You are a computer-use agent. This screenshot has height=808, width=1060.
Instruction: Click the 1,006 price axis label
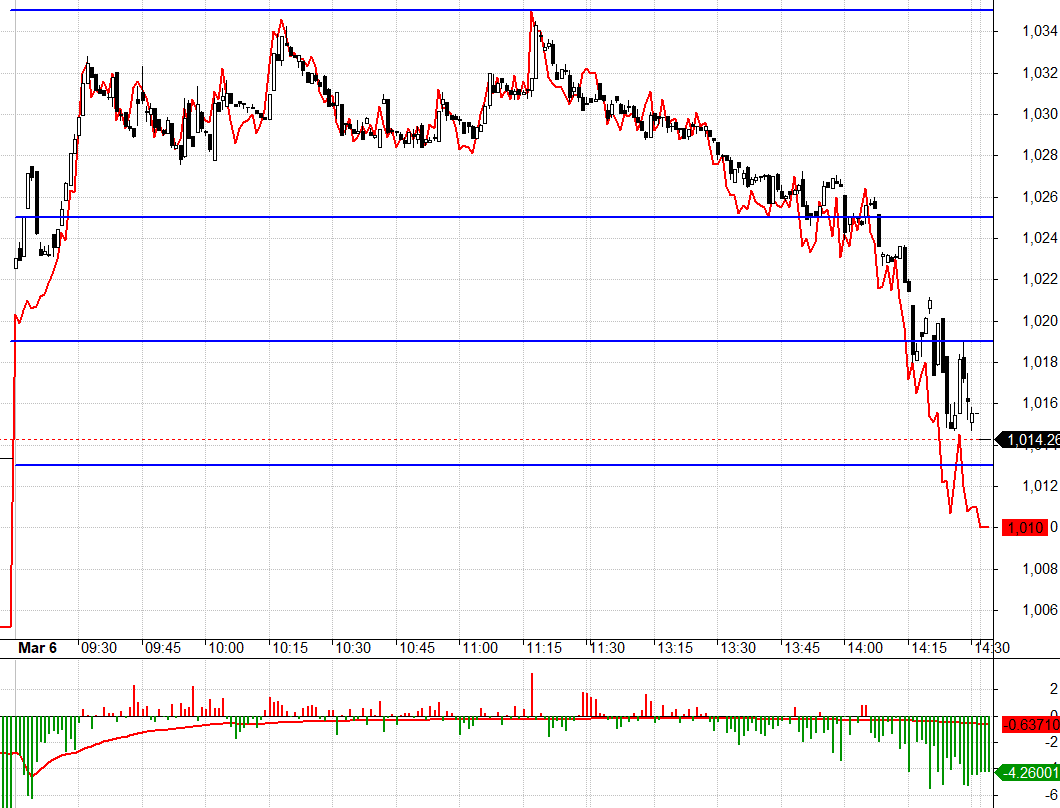point(1040,610)
